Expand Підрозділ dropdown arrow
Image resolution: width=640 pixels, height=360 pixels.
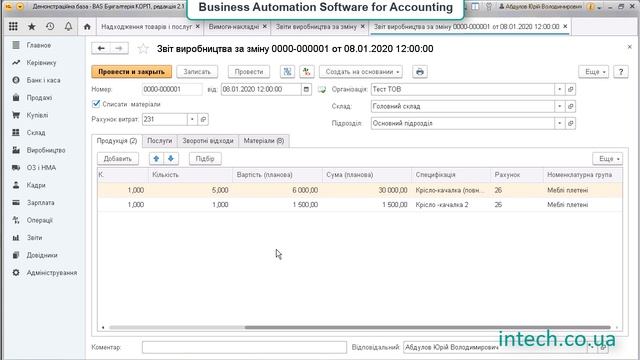(560, 123)
